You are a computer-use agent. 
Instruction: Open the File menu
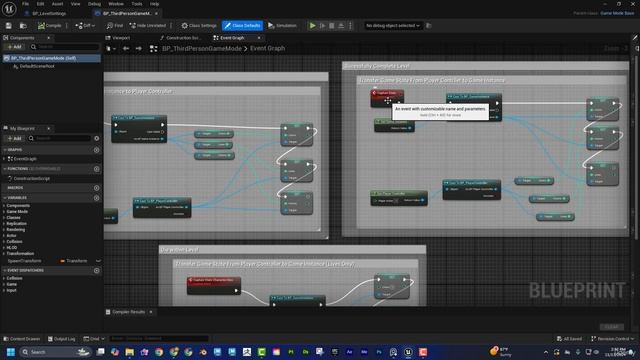coord(25,4)
